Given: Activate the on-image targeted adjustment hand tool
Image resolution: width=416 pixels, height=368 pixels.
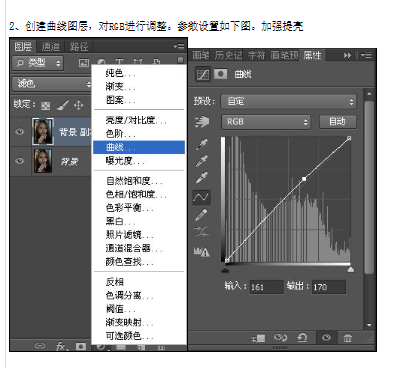Looking at the screenshot, I should point(202,122).
